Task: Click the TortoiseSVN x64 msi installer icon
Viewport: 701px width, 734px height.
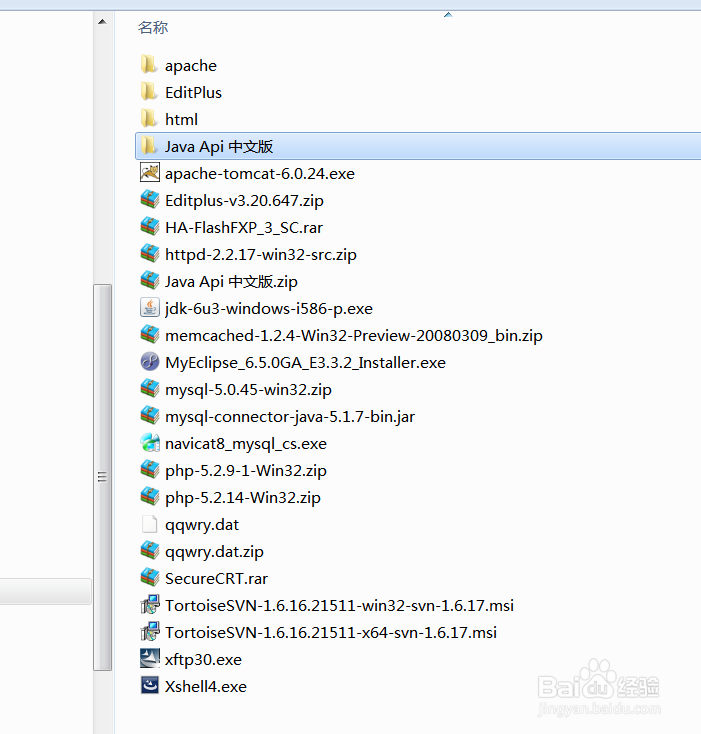Action: [x=150, y=632]
